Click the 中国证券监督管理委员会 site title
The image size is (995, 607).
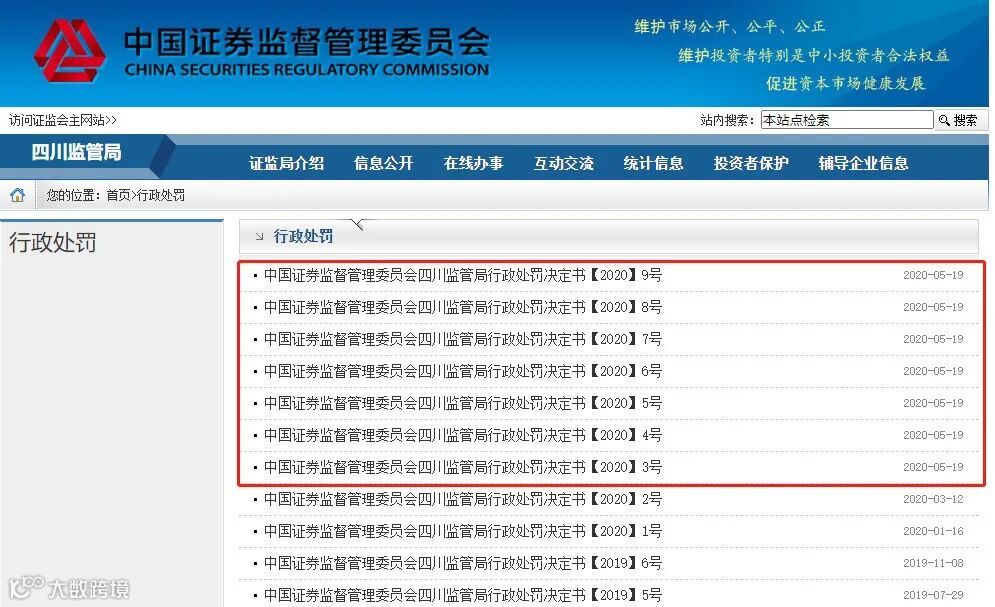306,42
